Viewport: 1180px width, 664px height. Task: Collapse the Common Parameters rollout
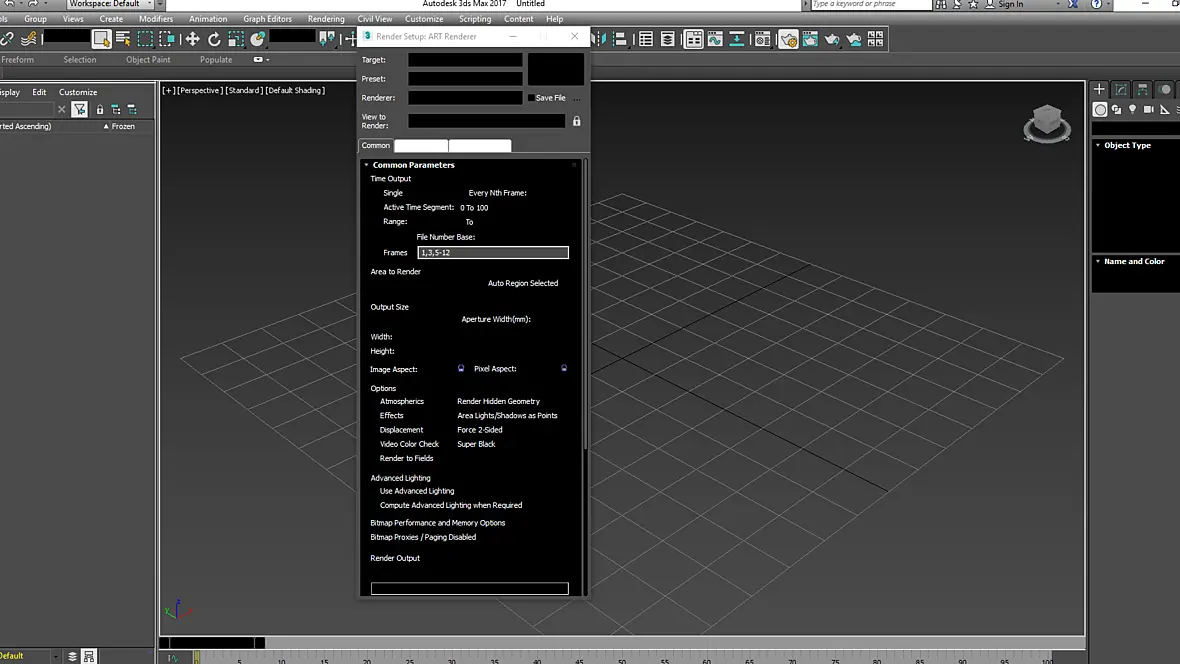tap(366, 165)
